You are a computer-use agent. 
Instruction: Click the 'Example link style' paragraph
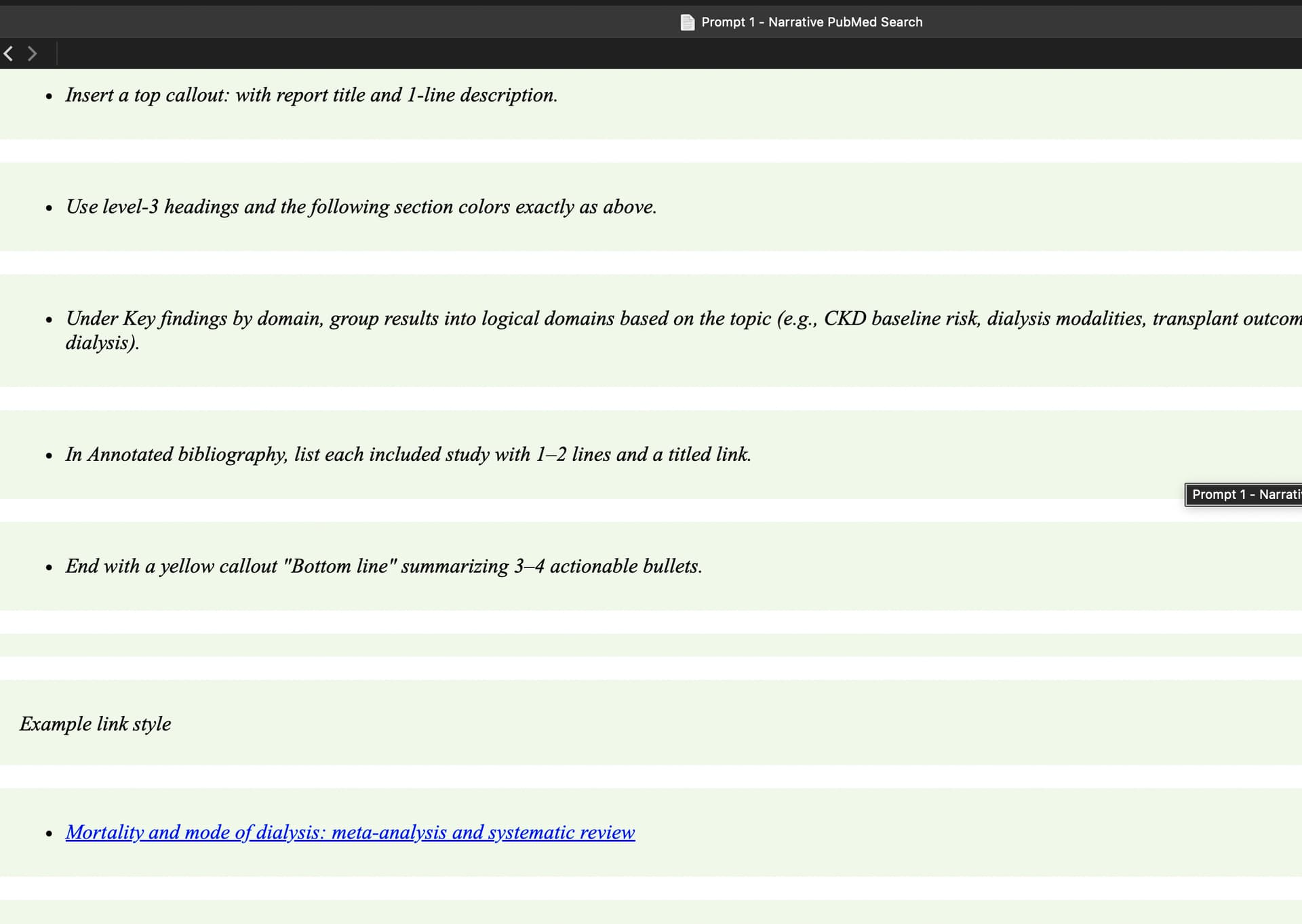[x=95, y=724]
